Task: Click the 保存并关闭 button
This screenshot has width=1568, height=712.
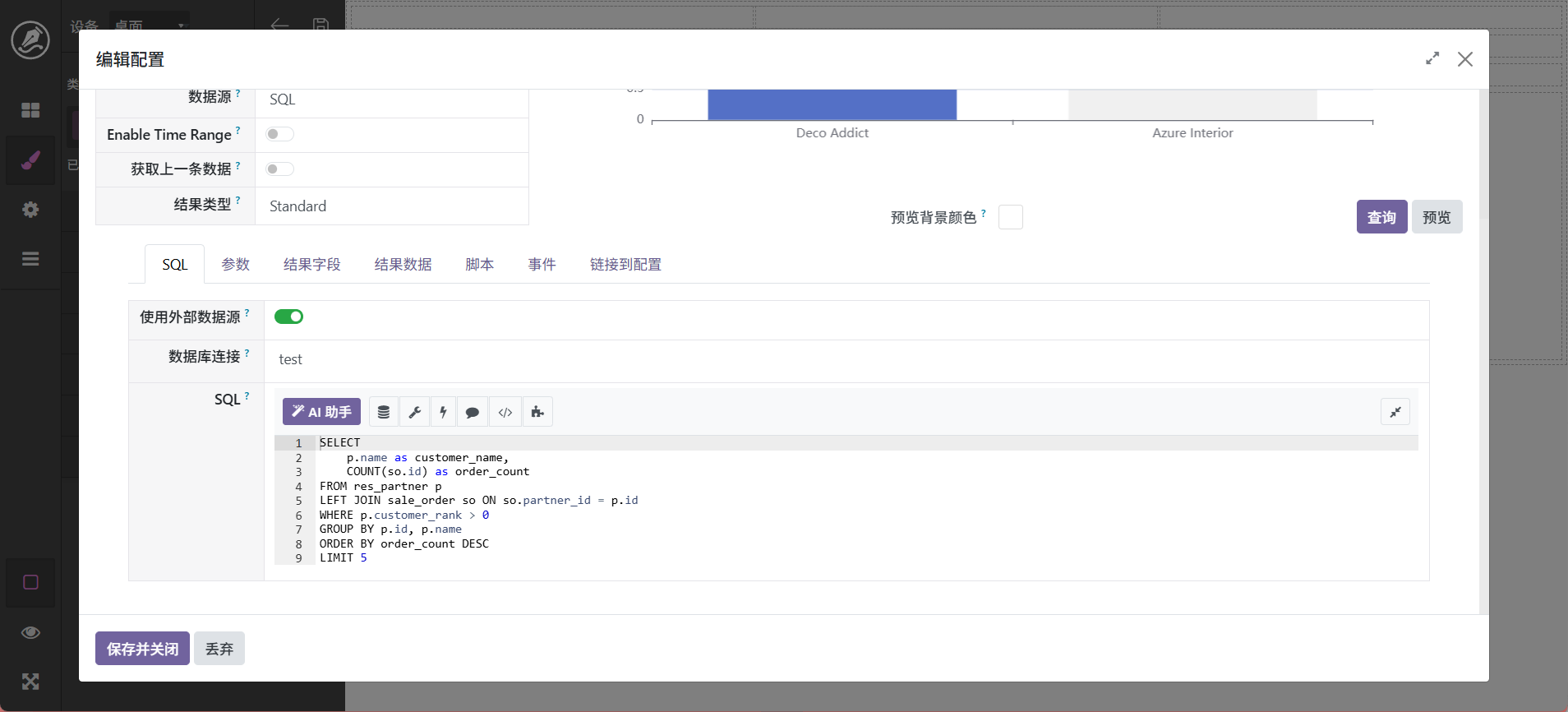Action: click(142, 649)
